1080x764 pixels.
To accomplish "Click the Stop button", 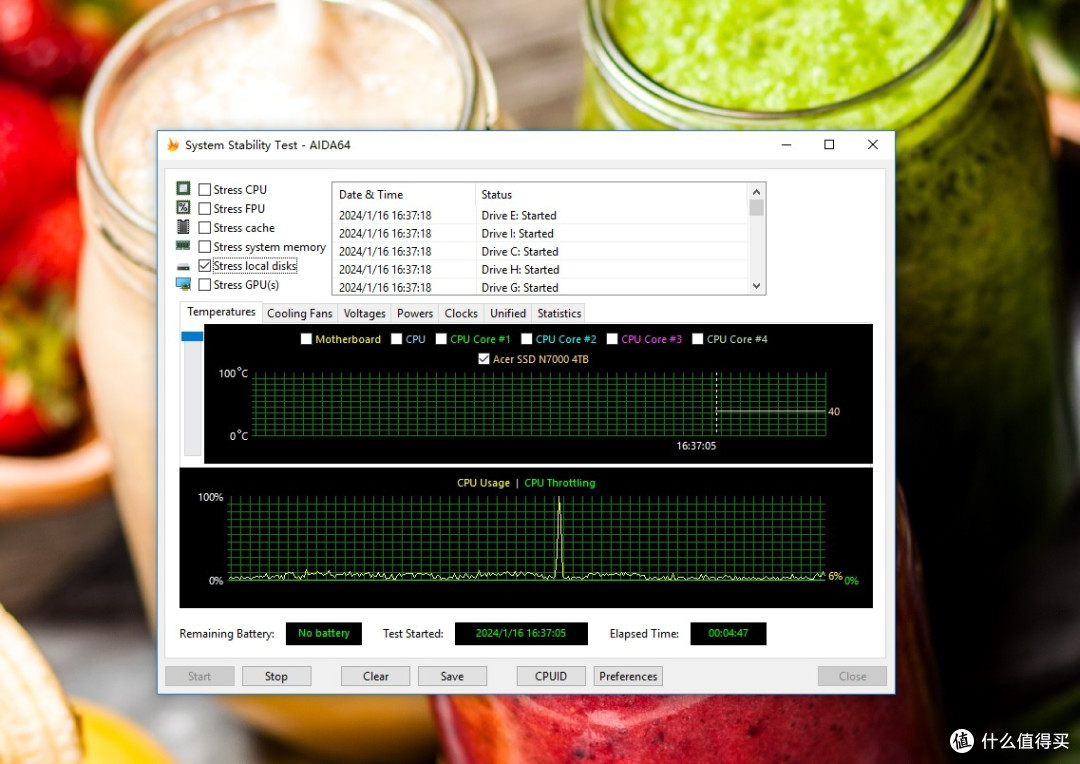I will 276,677.
